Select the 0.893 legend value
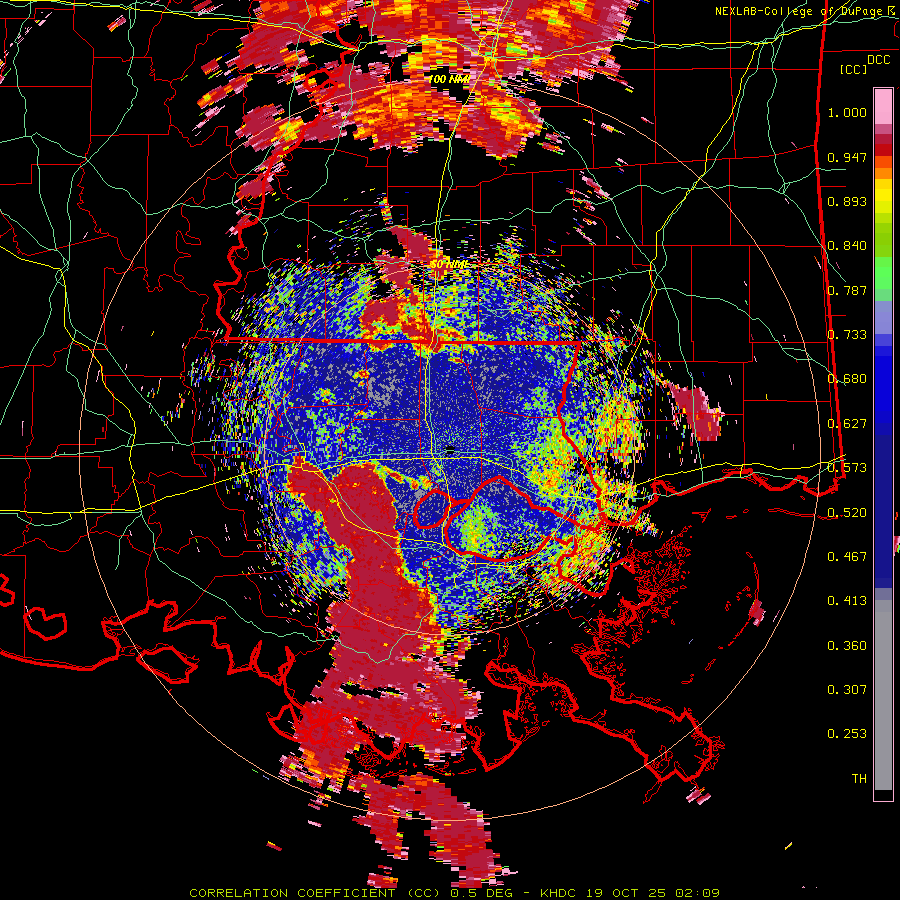 pos(847,201)
